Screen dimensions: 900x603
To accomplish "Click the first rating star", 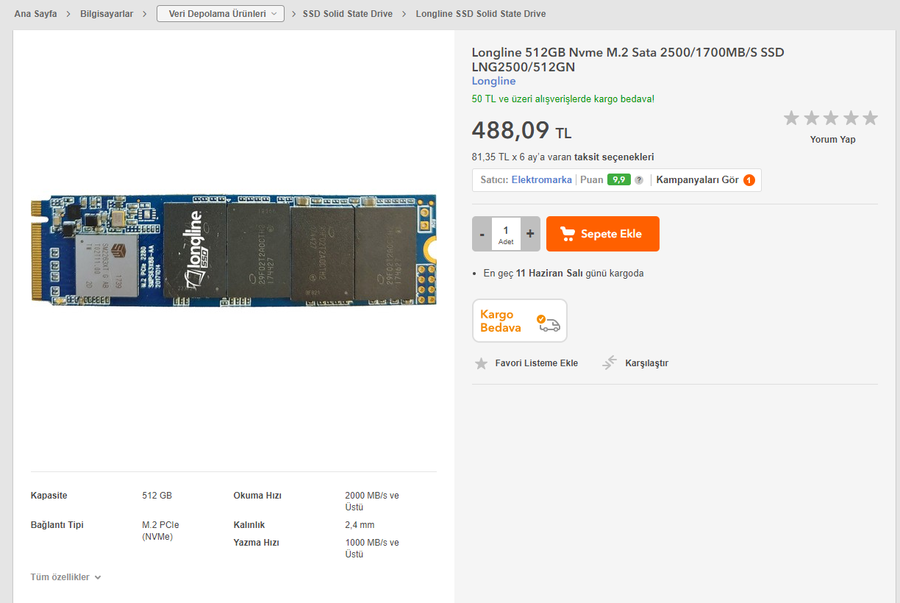I will click(x=792, y=118).
